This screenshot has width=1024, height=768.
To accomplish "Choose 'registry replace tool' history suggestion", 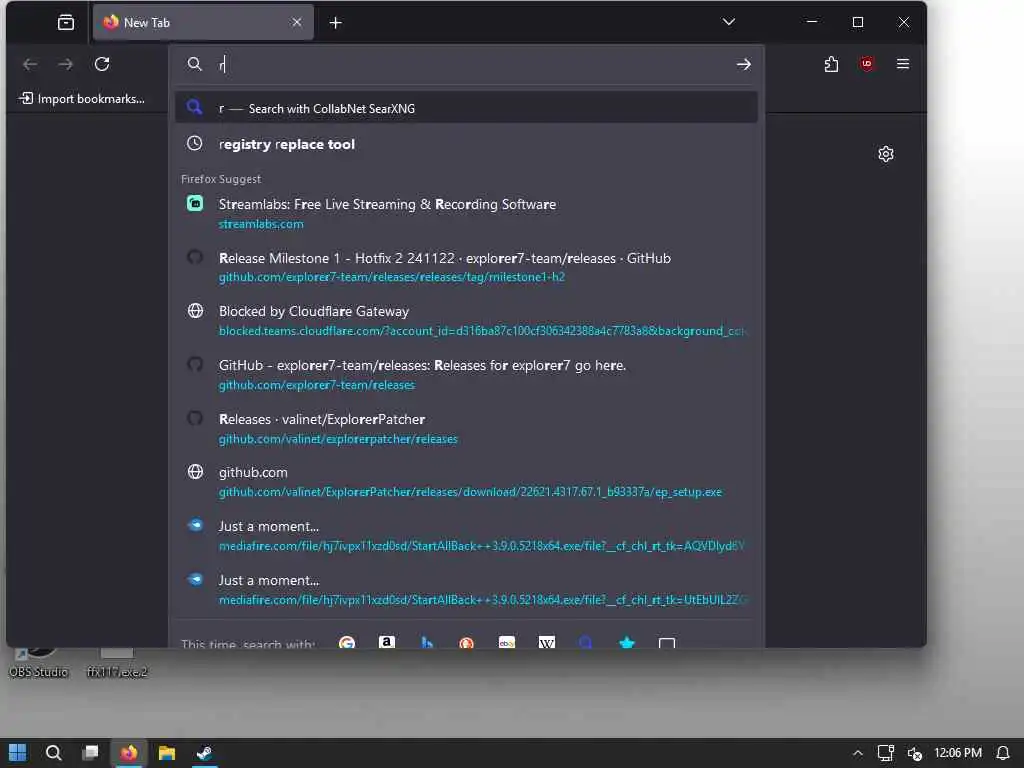I will pyautogui.click(x=466, y=144).
